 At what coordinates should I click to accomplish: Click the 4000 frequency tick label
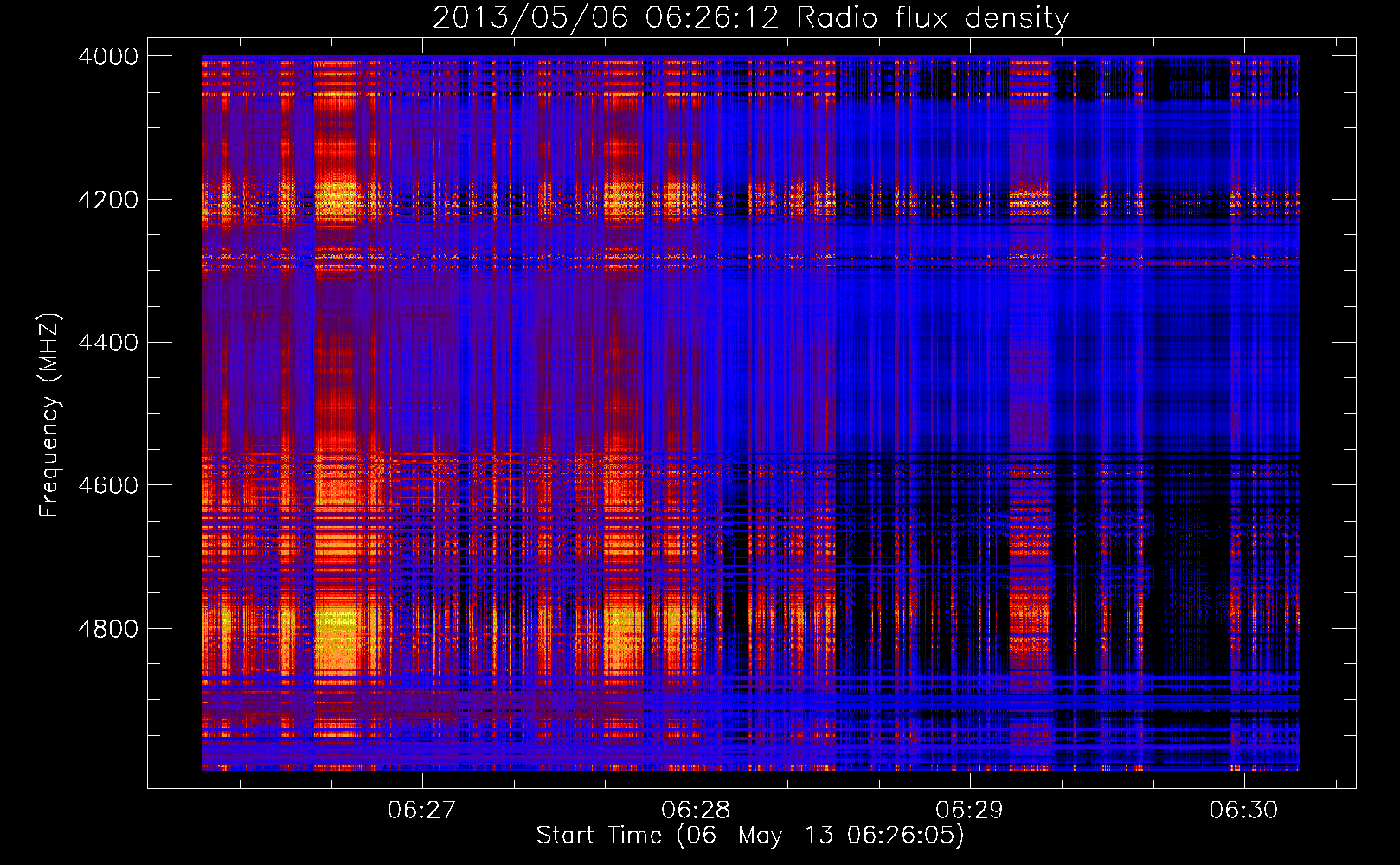(108, 56)
